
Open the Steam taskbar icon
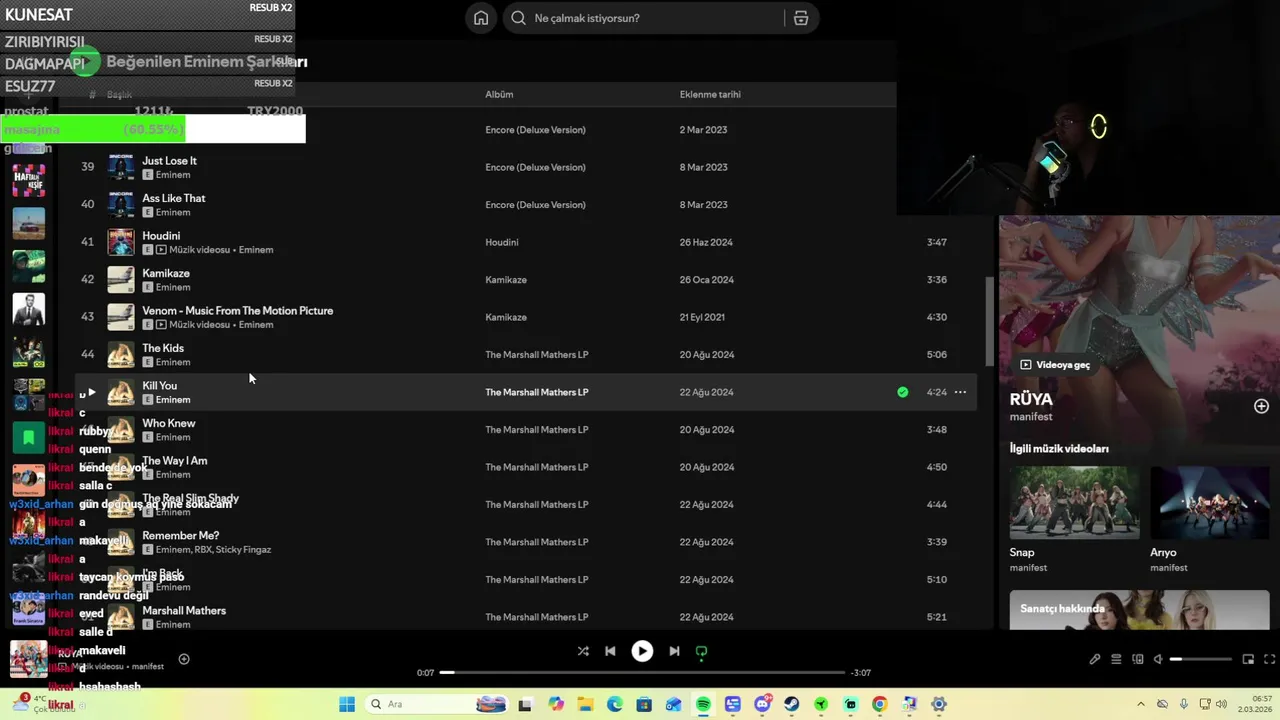coord(791,704)
